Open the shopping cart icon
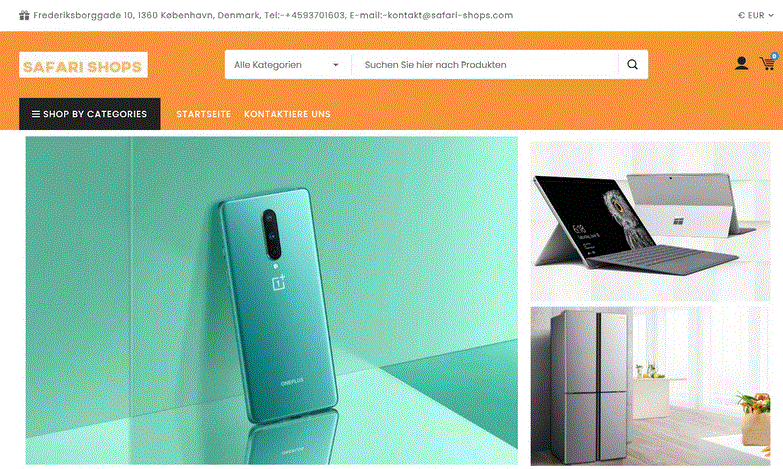Viewport: 783px width, 469px height. 767,63
